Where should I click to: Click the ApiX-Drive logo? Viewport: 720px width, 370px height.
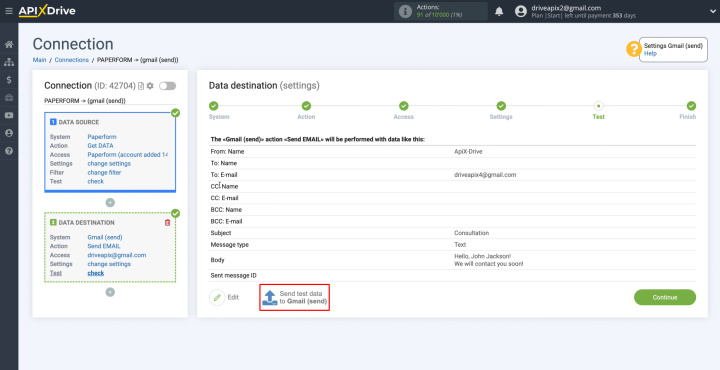point(47,11)
